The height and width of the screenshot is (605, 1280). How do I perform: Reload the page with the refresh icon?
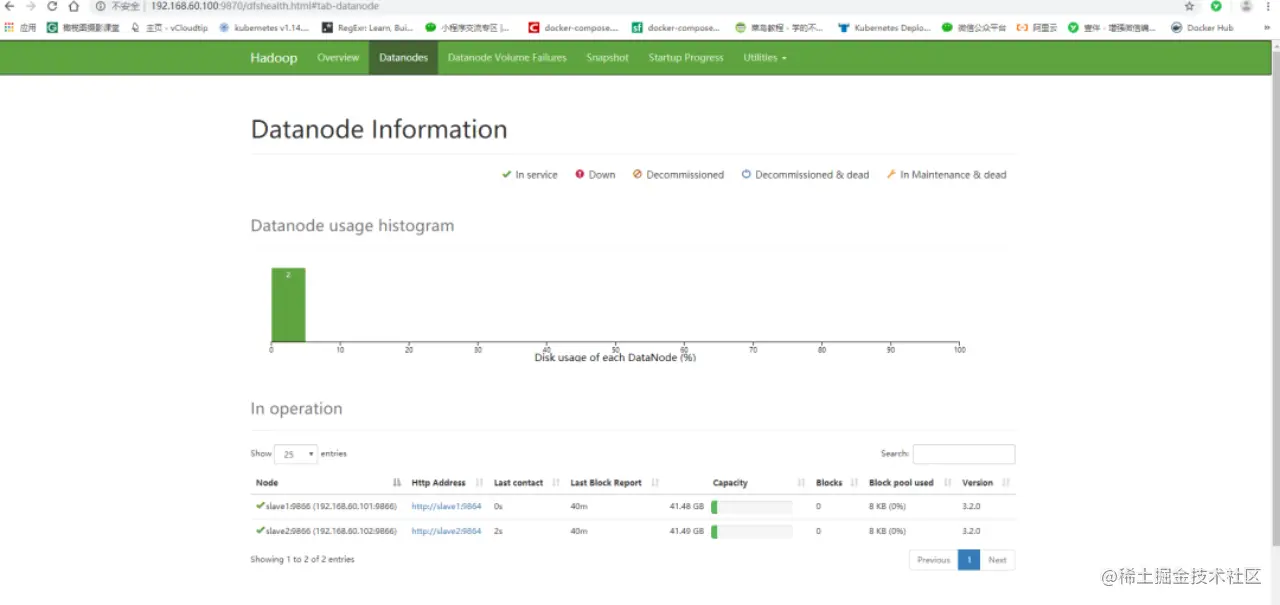click(x=52, y=6)
